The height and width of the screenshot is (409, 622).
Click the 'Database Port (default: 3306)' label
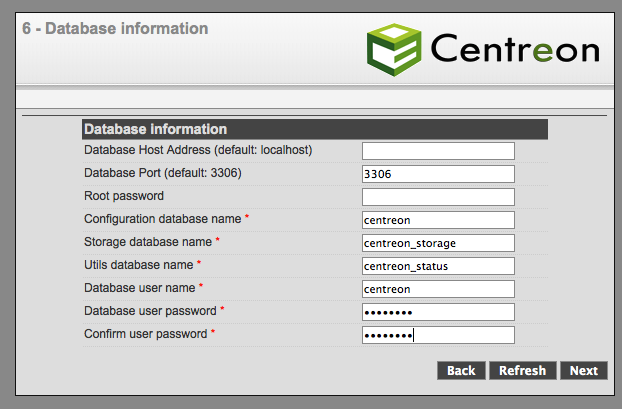pyautogui.click(x=163, y=173)
